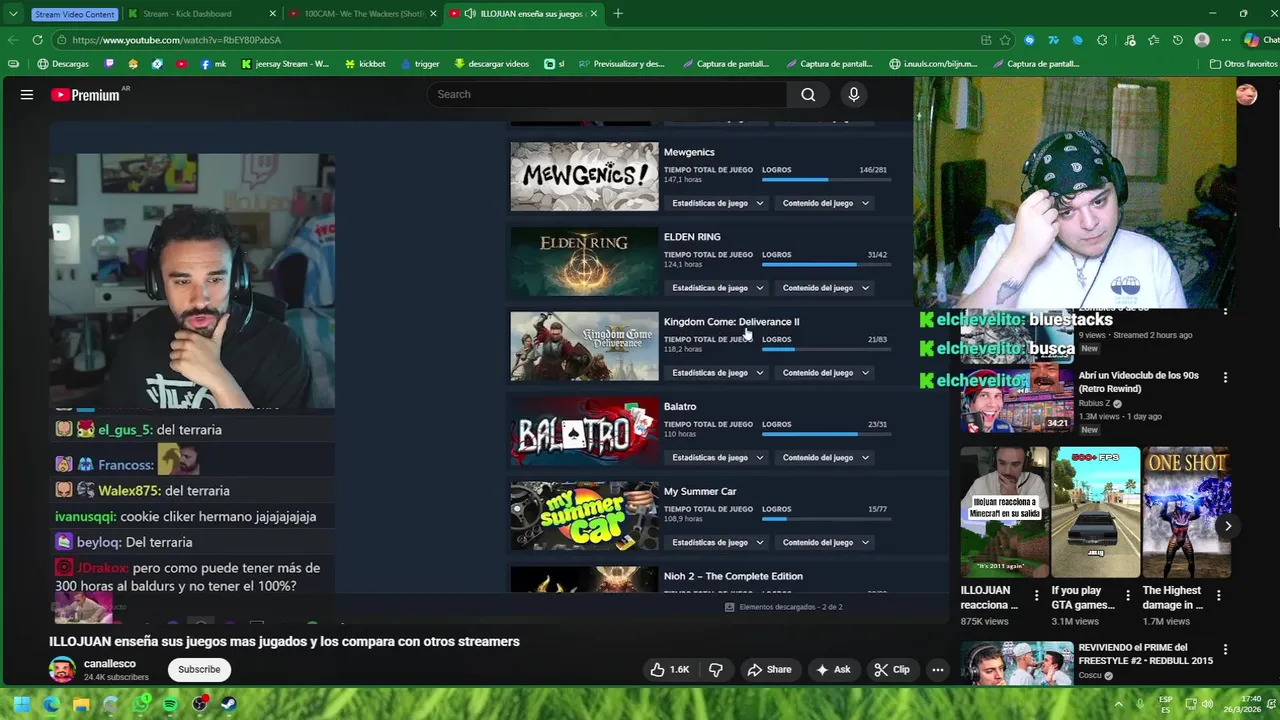Dislike the video

click(x=716, y=670)
